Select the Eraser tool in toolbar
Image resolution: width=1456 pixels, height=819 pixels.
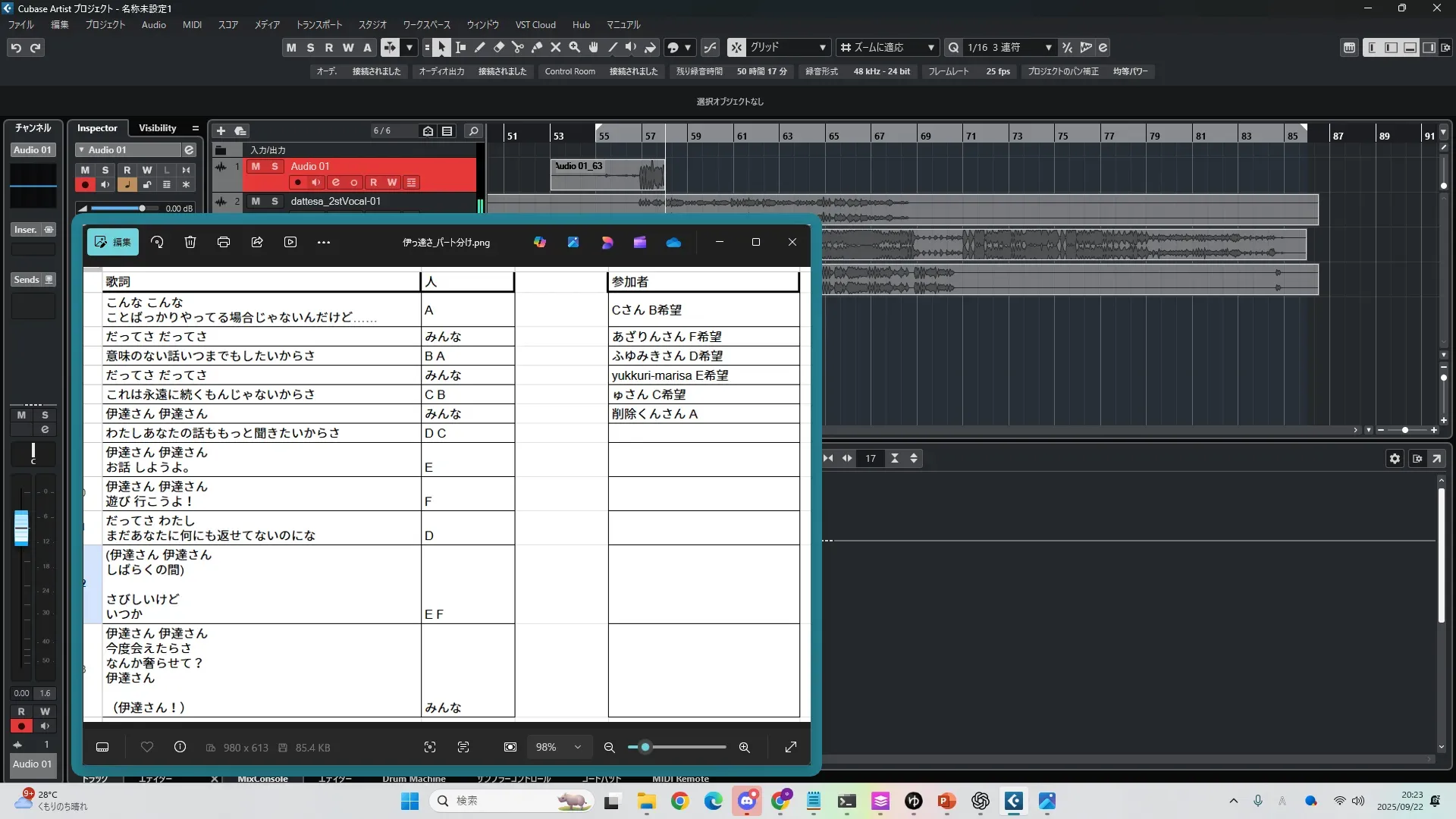click(x=499, y=48)
